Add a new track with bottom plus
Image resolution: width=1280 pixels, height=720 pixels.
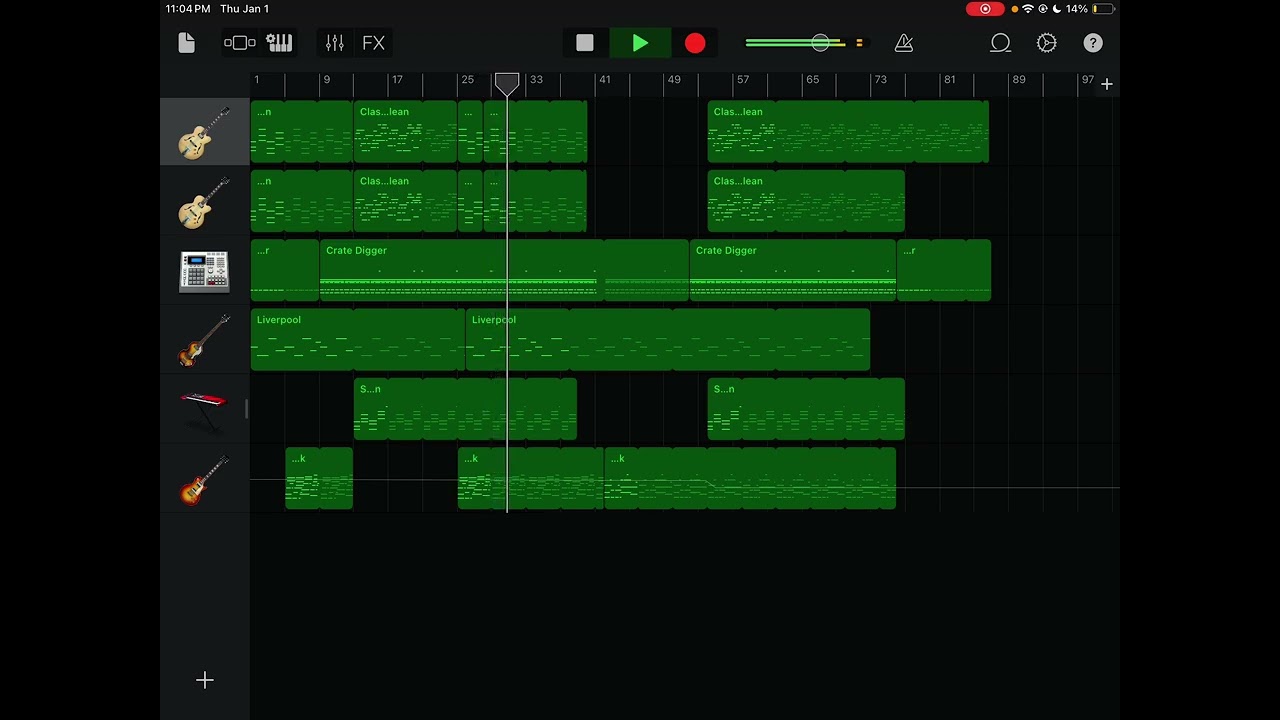coord(205,680)
